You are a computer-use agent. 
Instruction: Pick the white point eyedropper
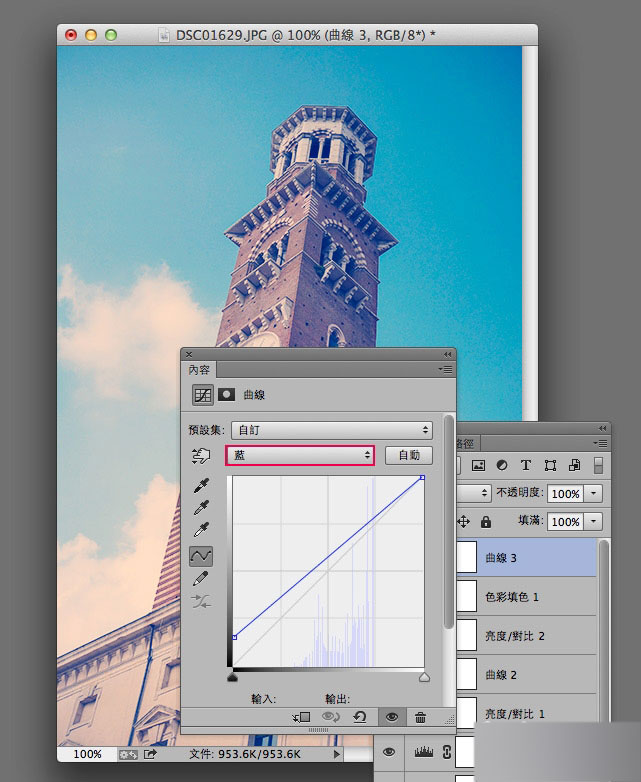click(x=201, y=530)
